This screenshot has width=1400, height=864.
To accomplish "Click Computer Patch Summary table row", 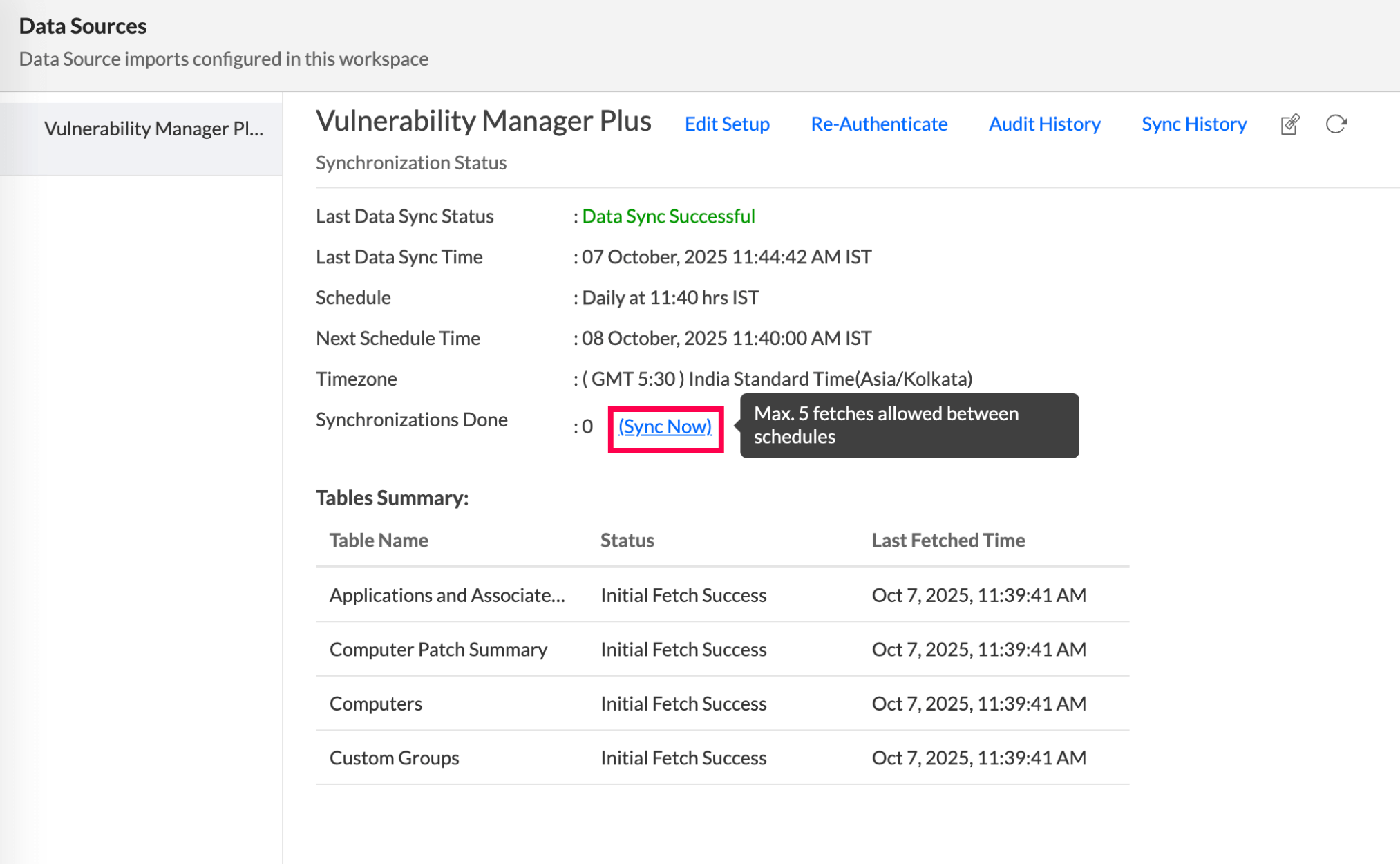I will point(438,650).
